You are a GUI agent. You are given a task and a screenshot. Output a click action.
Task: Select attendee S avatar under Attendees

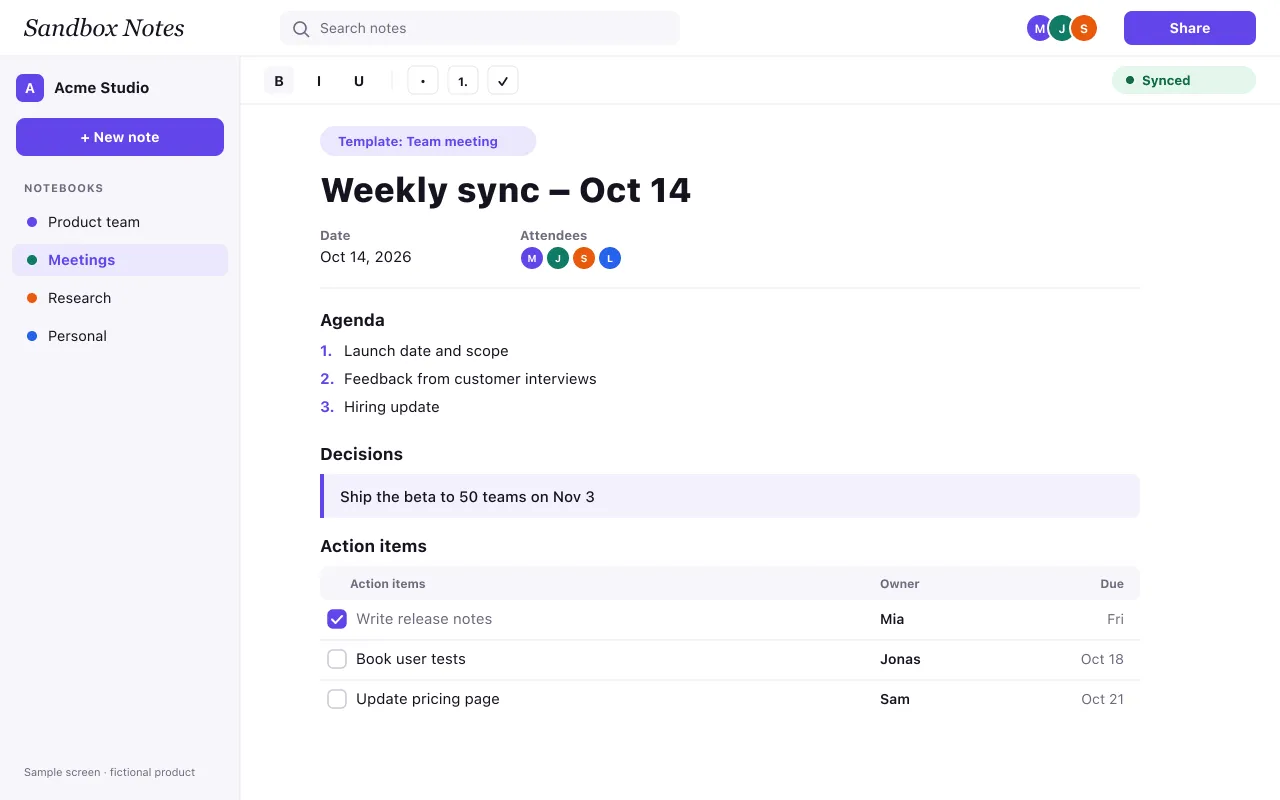(584, 258)
